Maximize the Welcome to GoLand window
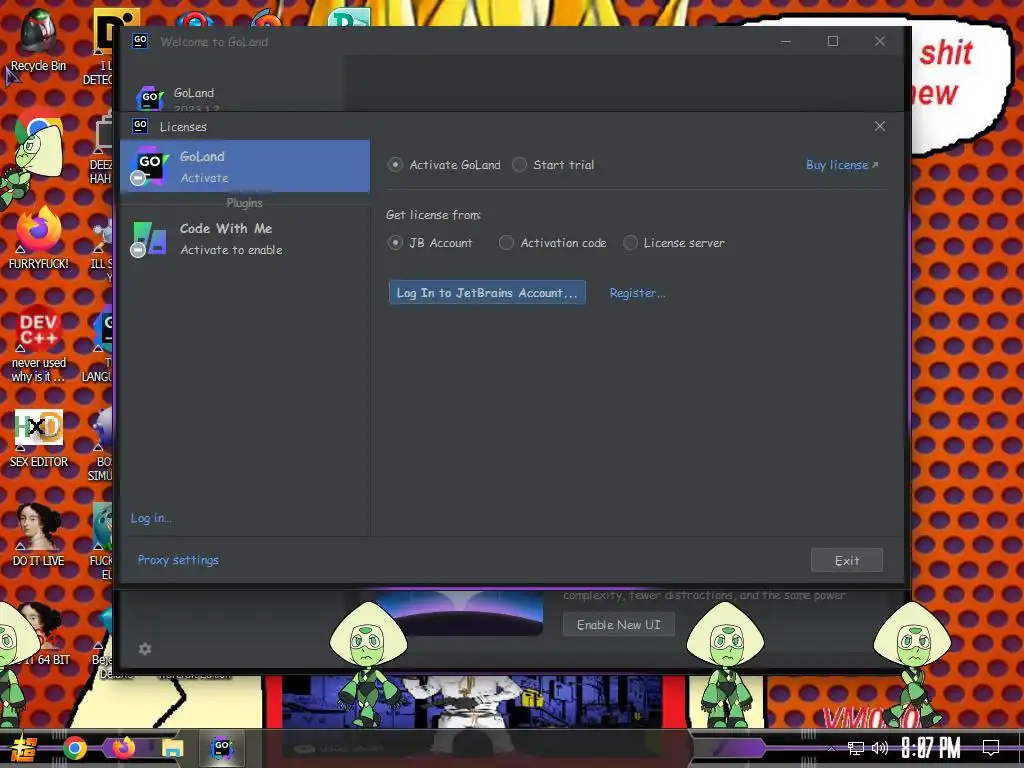Viewport: 1024px width, 768px height. click(833, 41)
